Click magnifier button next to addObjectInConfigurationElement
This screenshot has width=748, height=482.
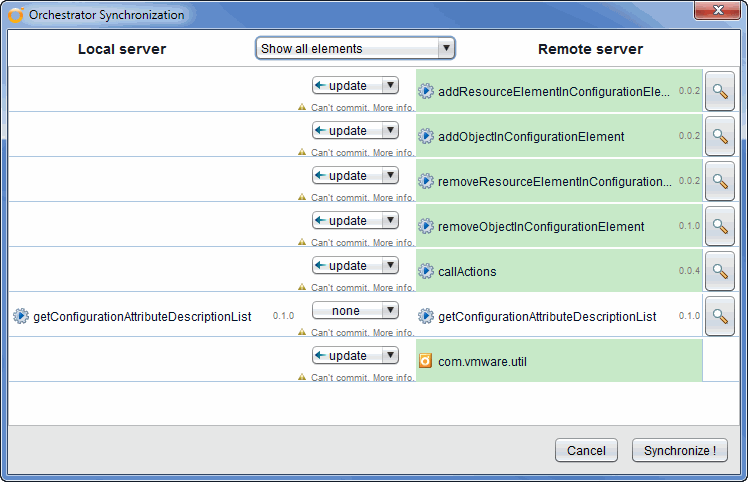click(x=719, y=136)
